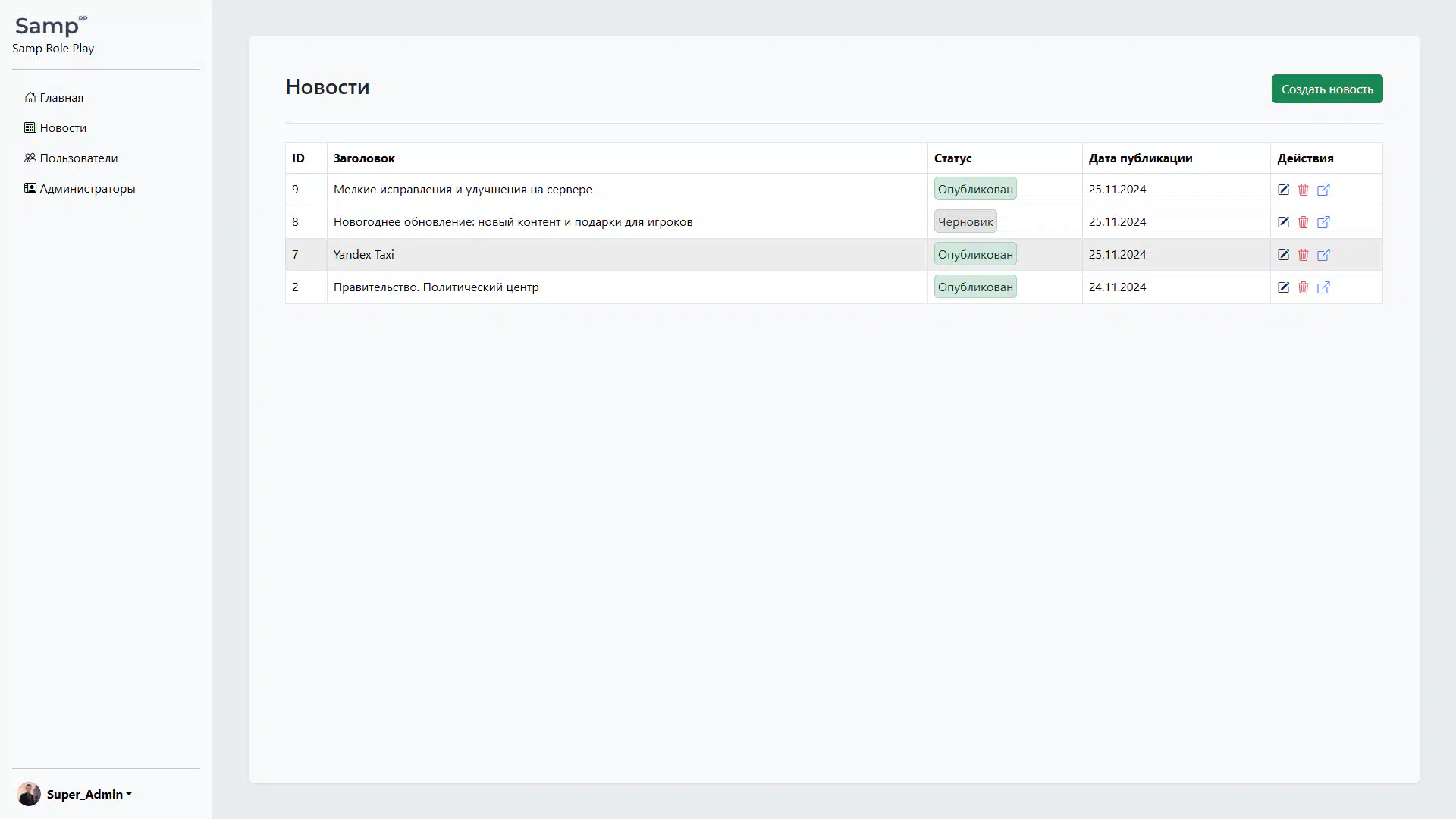Click the Super_Admin avatar picture
The width and height of the screenshot is (1456, 819).
pos(29,794)
